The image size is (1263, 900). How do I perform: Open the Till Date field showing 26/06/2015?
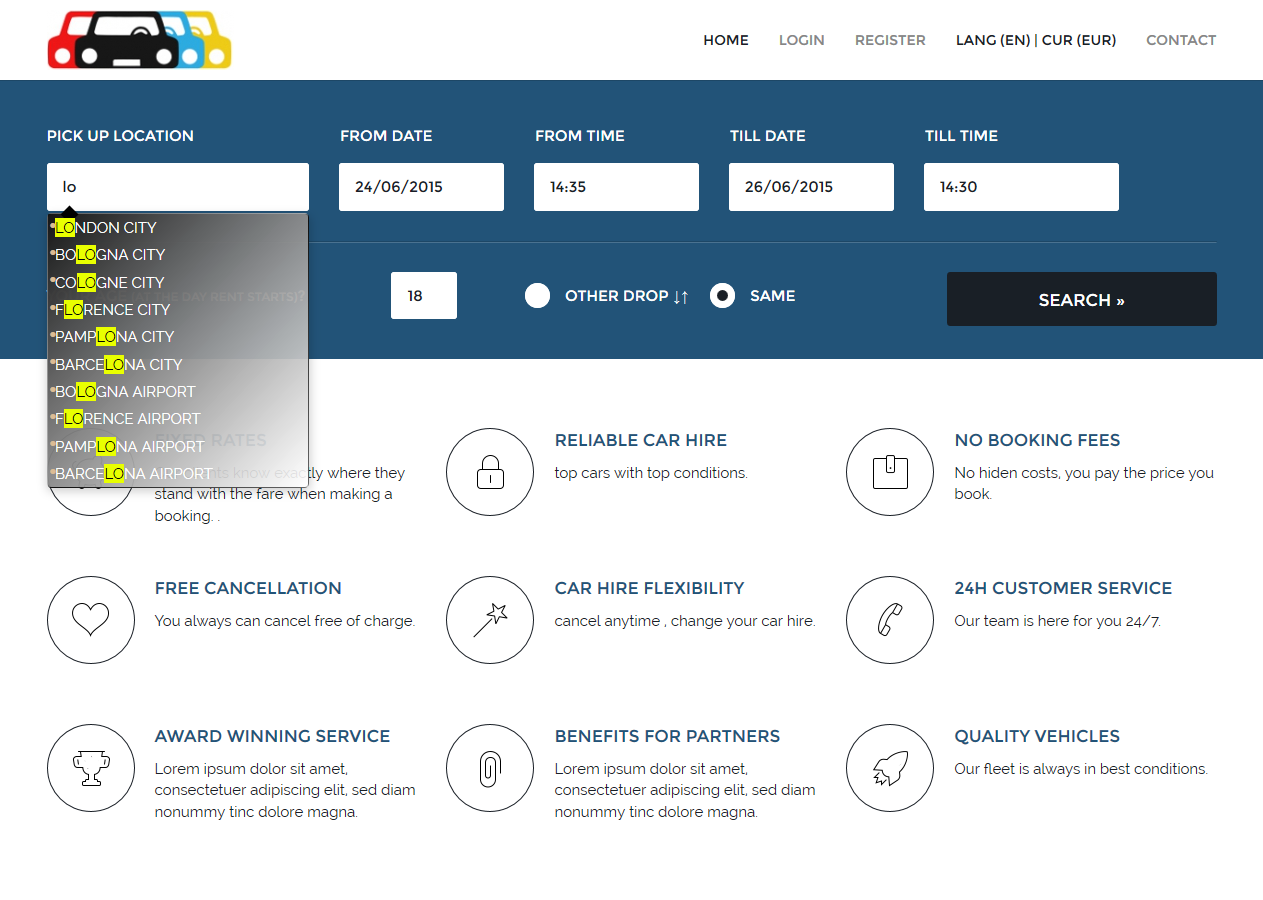click(811, 187)
